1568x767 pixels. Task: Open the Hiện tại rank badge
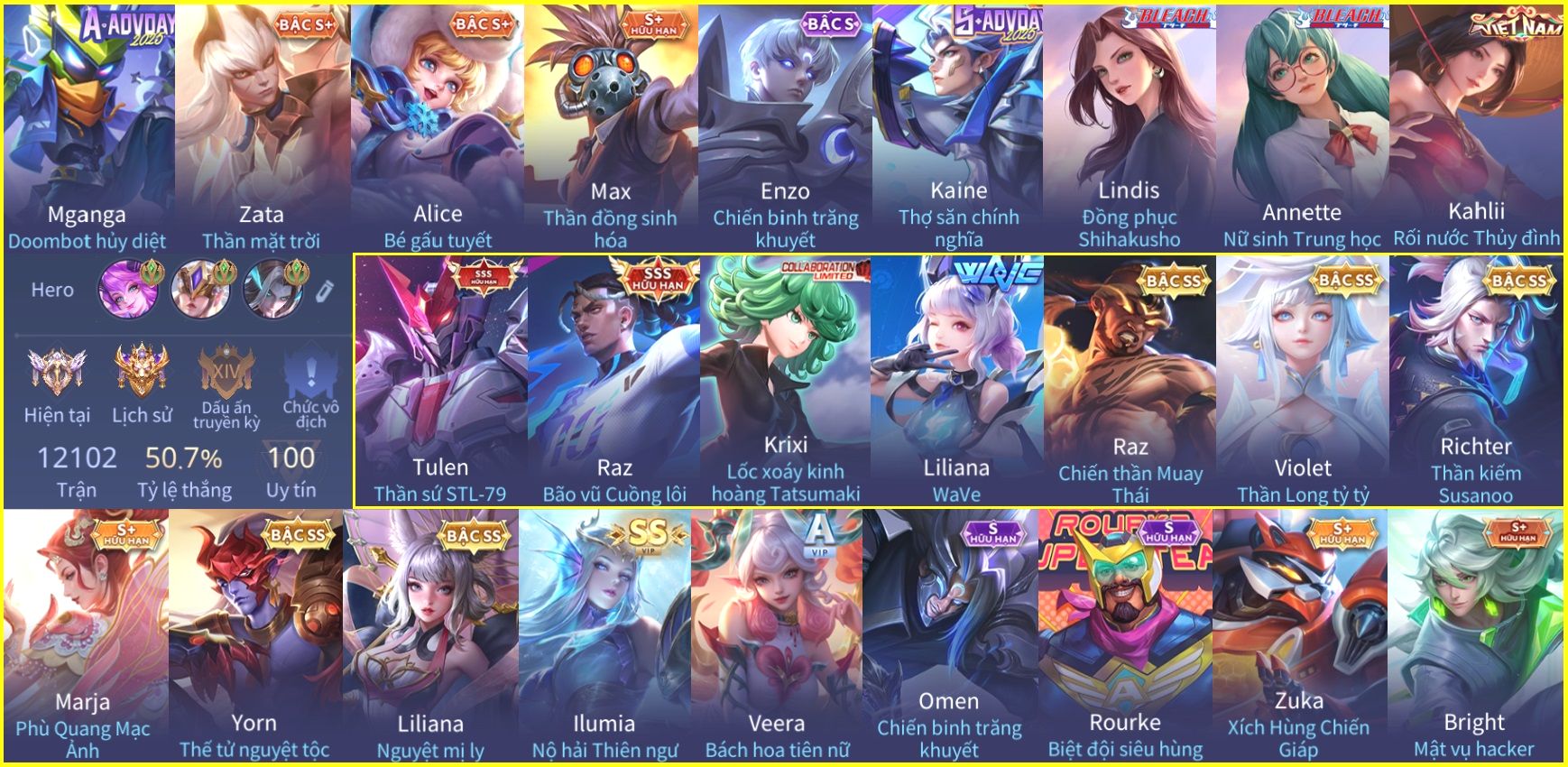click(57, 370)
